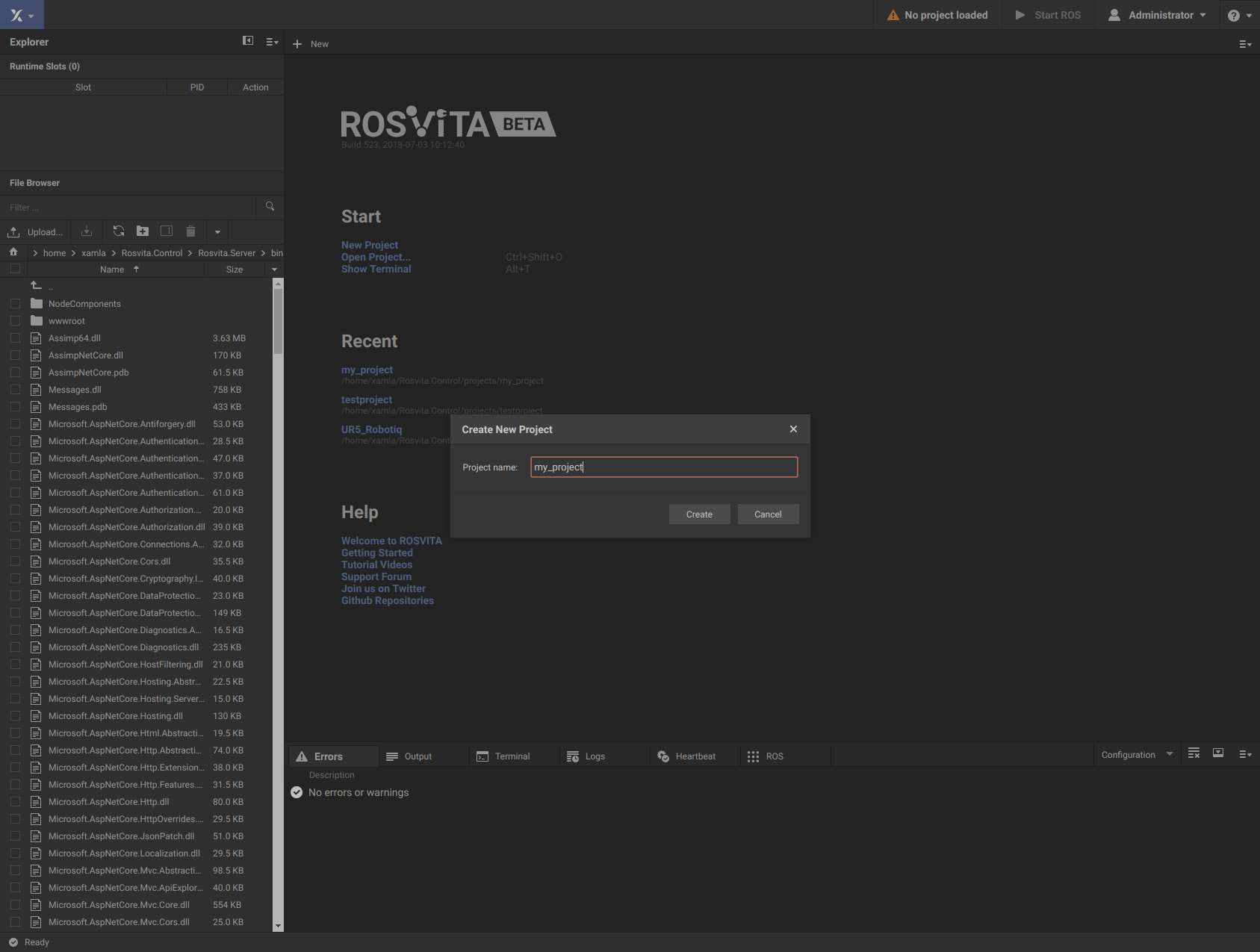Check the AssimpNetCore.dll checkbox
The width and height of the screenshot is (1260, 952).
[15, 355]
